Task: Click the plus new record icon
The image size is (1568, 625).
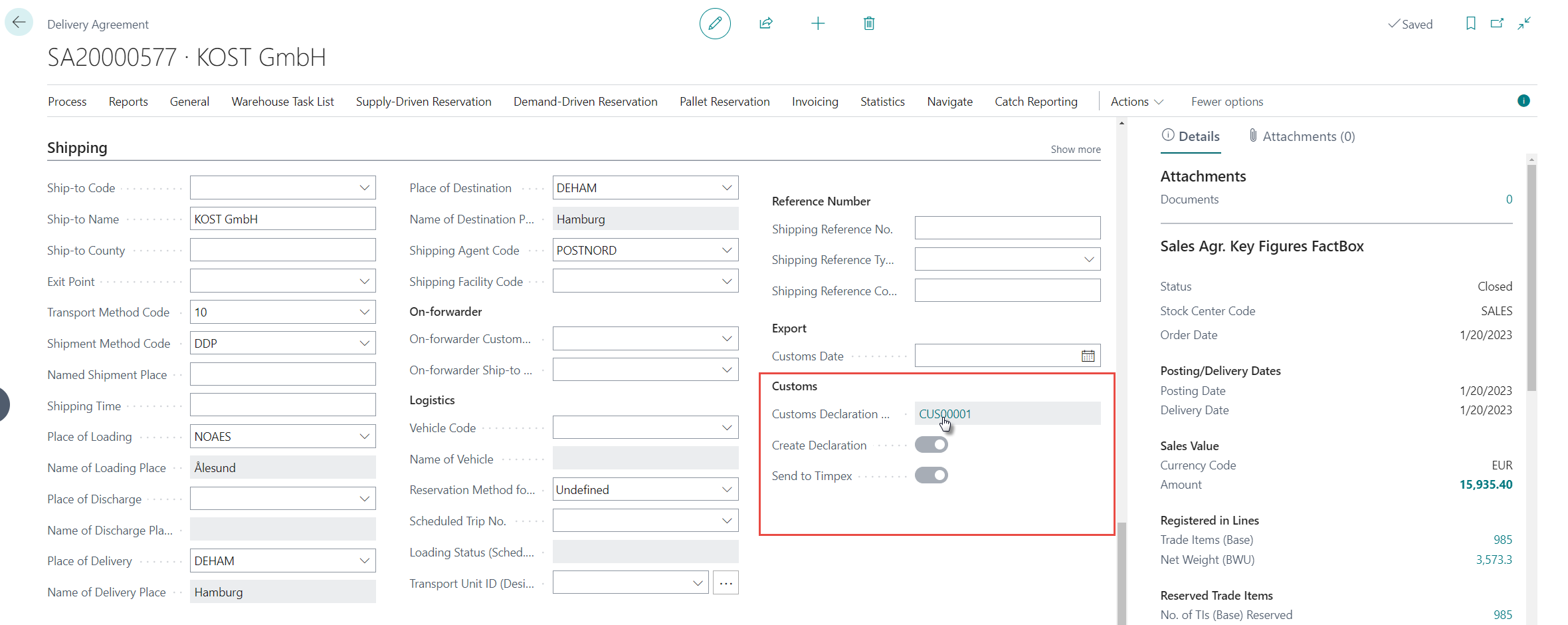Action: [818, 24]
